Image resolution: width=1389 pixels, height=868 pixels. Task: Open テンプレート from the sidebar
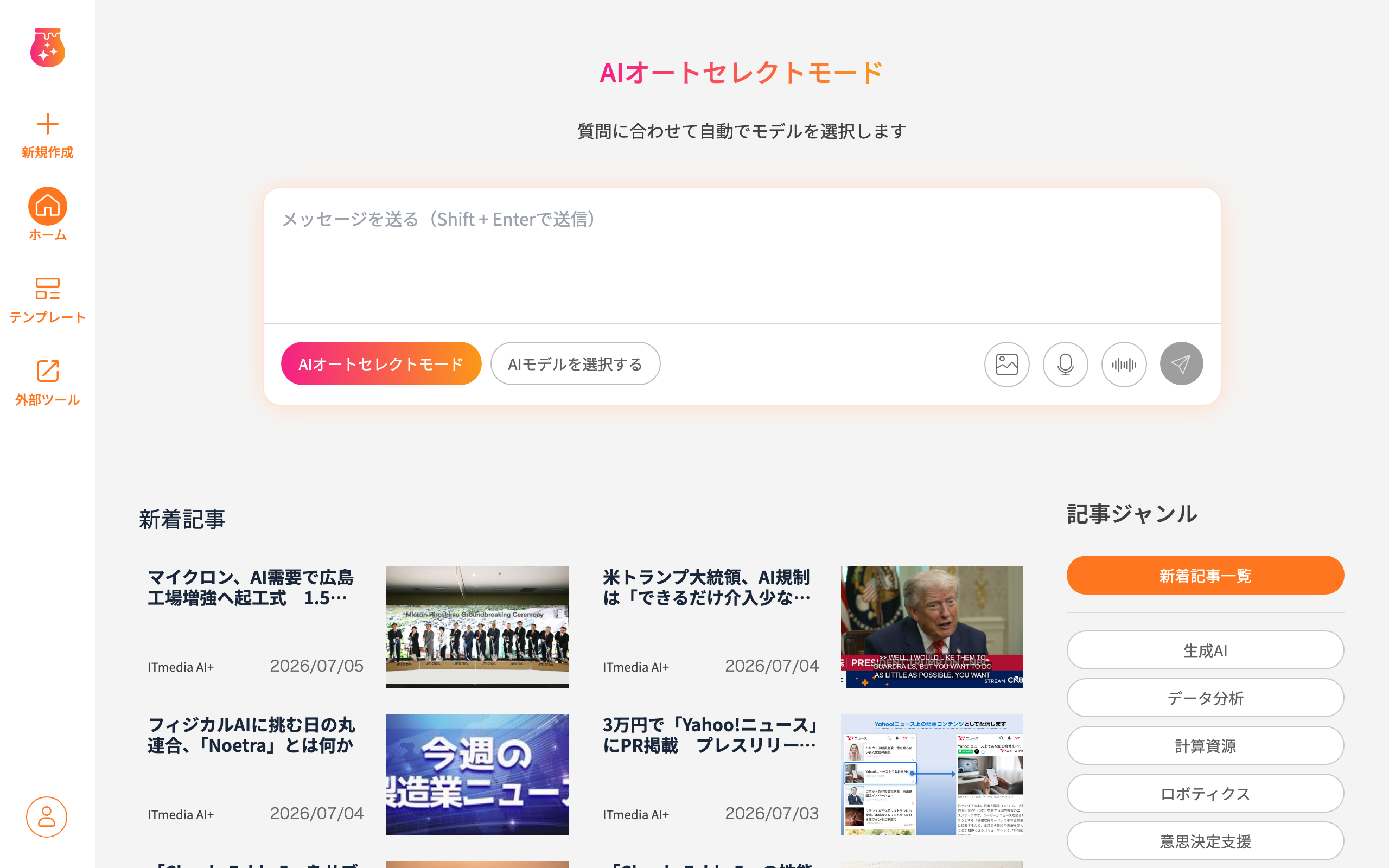[48, 300]
